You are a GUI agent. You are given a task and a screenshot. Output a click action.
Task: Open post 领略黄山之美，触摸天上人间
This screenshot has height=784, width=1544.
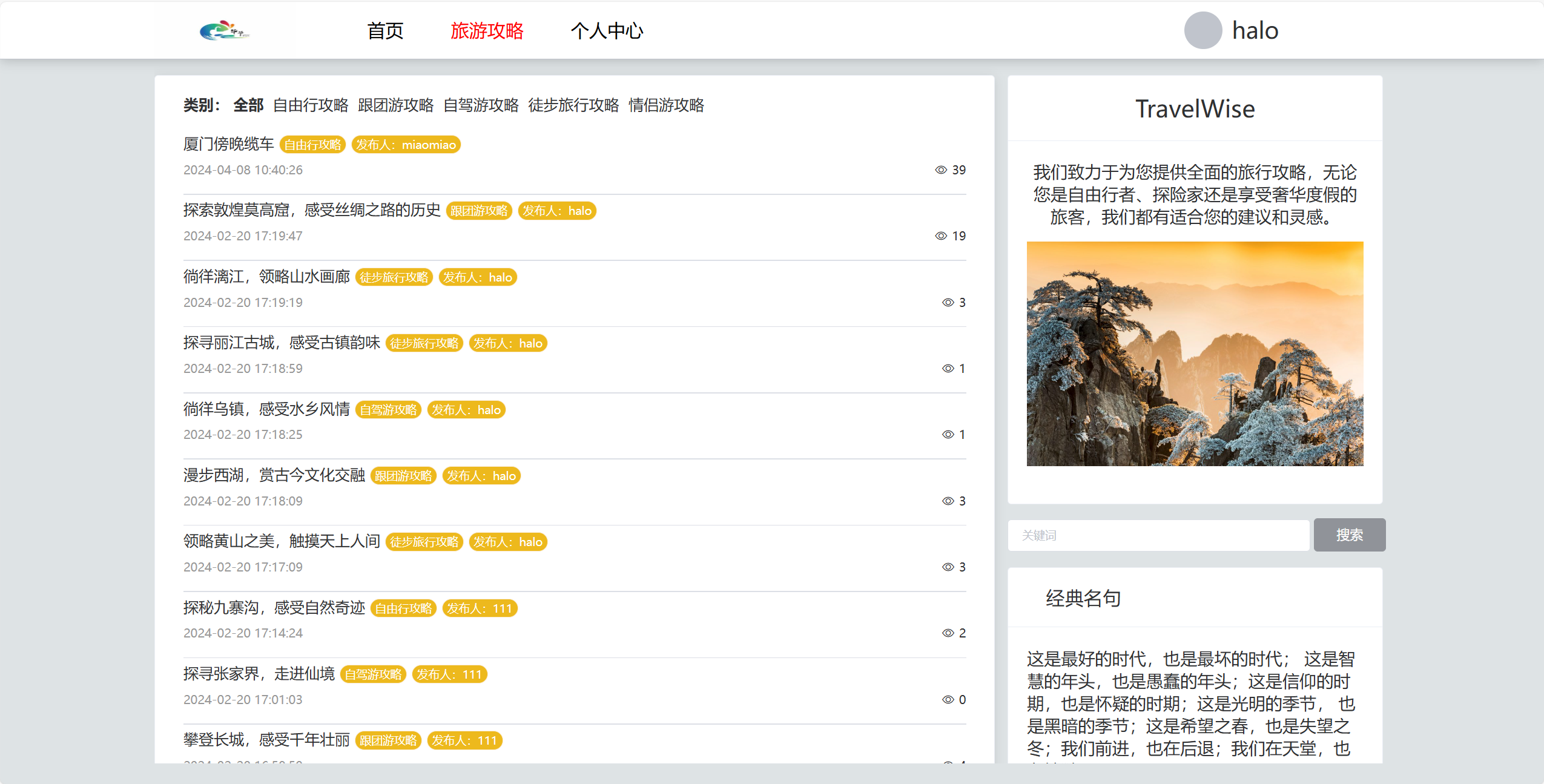[x=282, y=541]
